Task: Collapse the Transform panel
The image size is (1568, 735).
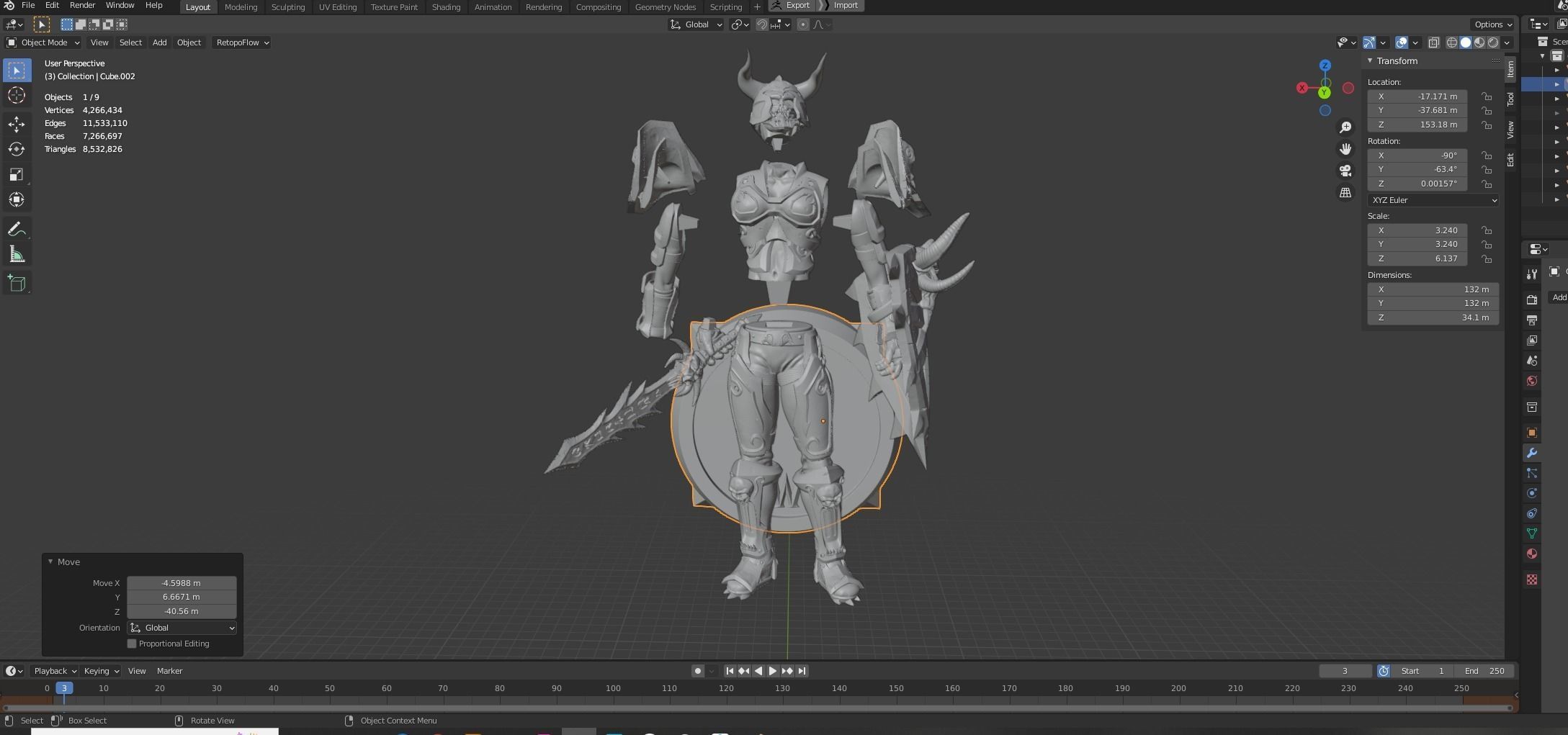Action: tap(1370, 61)
